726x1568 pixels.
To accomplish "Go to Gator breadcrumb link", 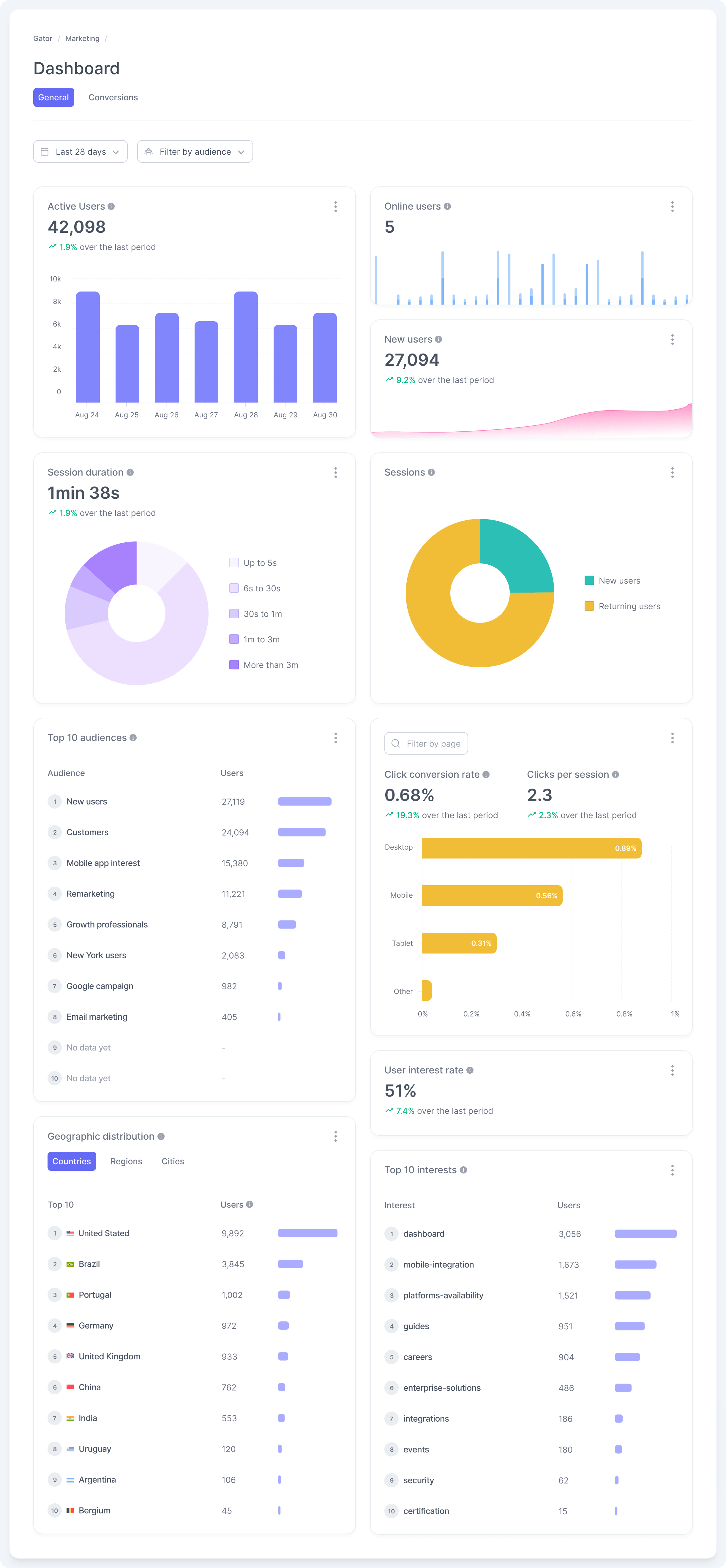I will (x=43, y=38).
